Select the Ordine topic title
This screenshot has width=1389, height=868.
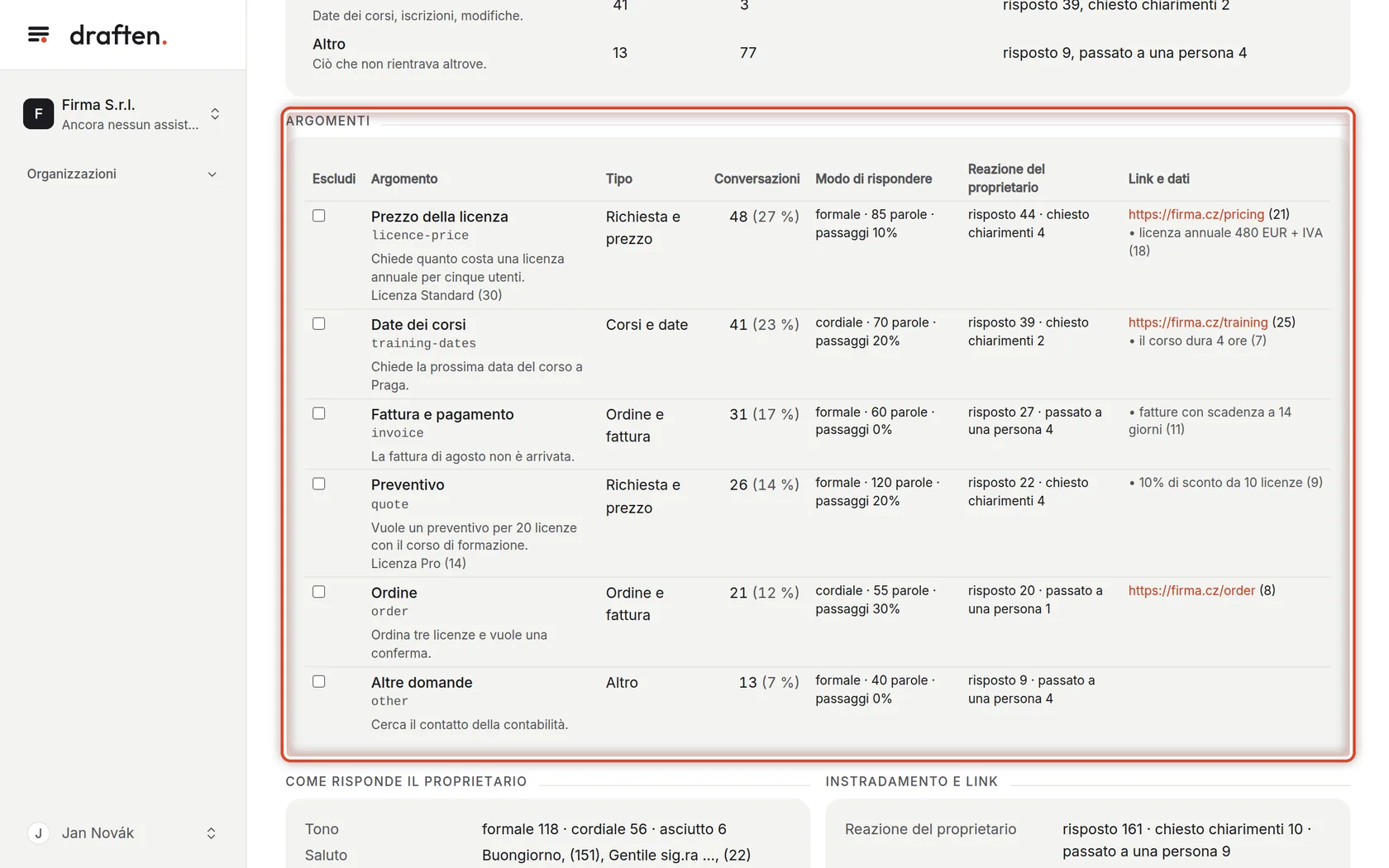pyautogui.click(x=394, y=593)
